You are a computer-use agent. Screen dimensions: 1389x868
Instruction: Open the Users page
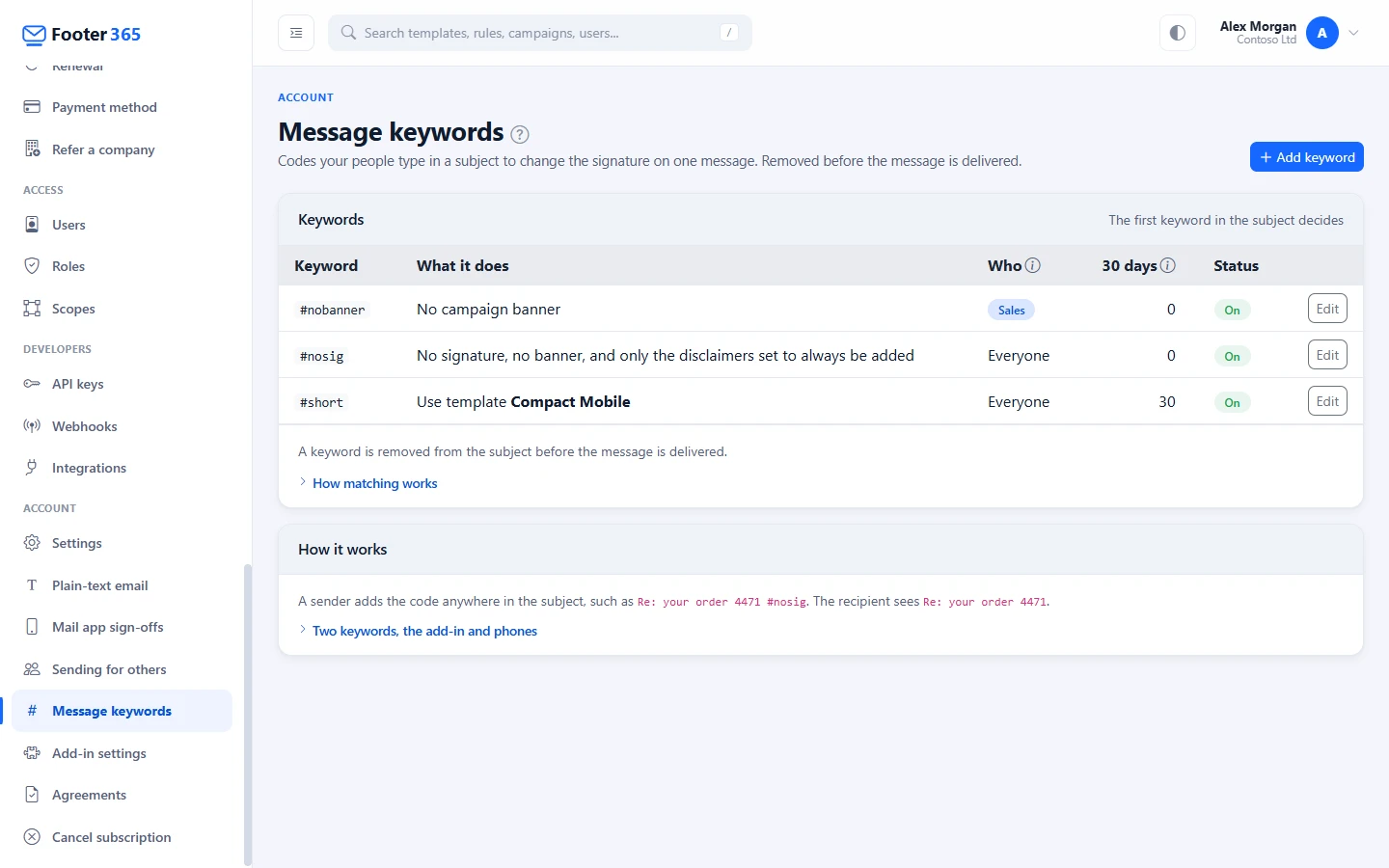(x=122, y=225)
